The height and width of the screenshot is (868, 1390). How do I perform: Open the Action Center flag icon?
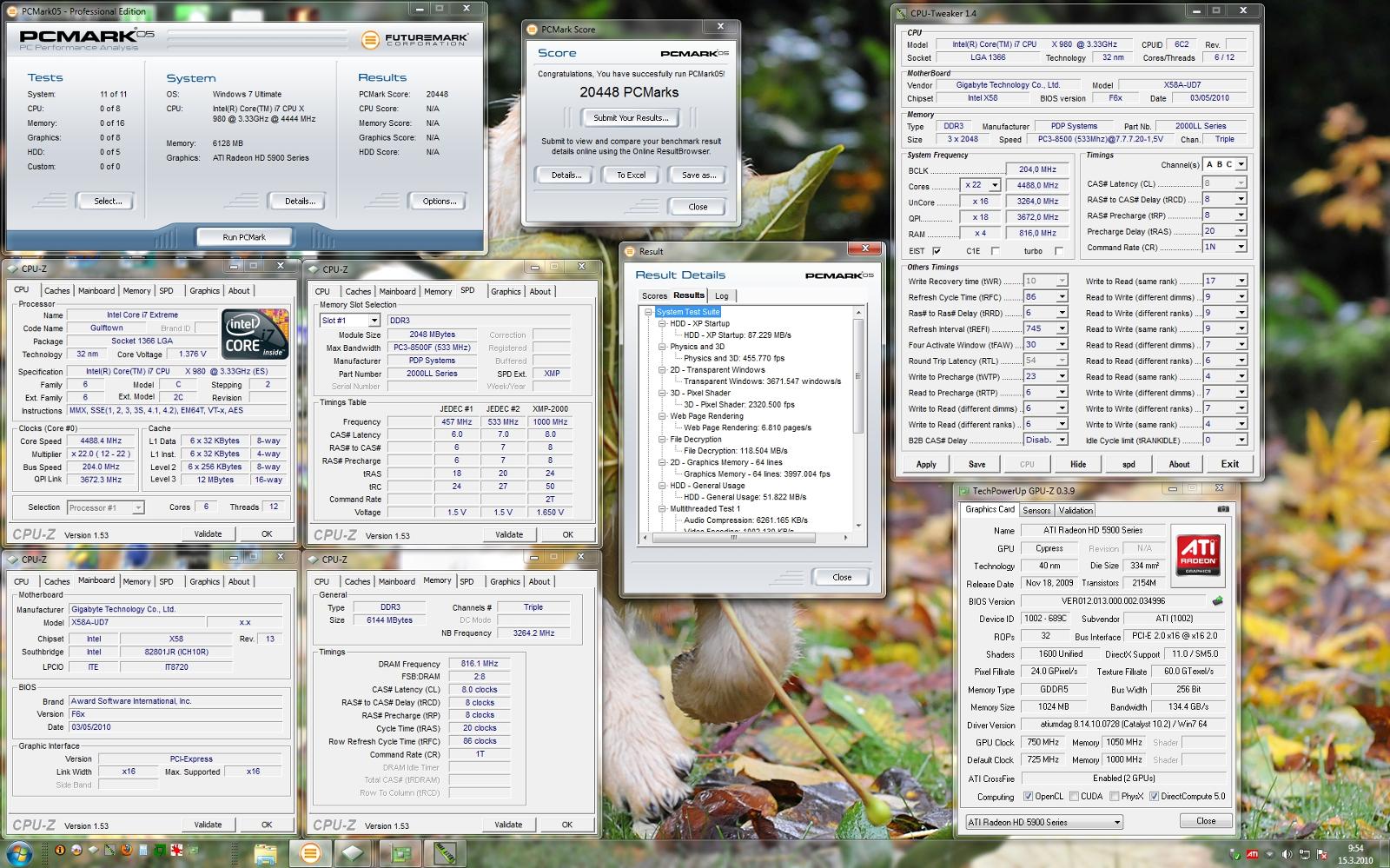(x=1321, y=854)
